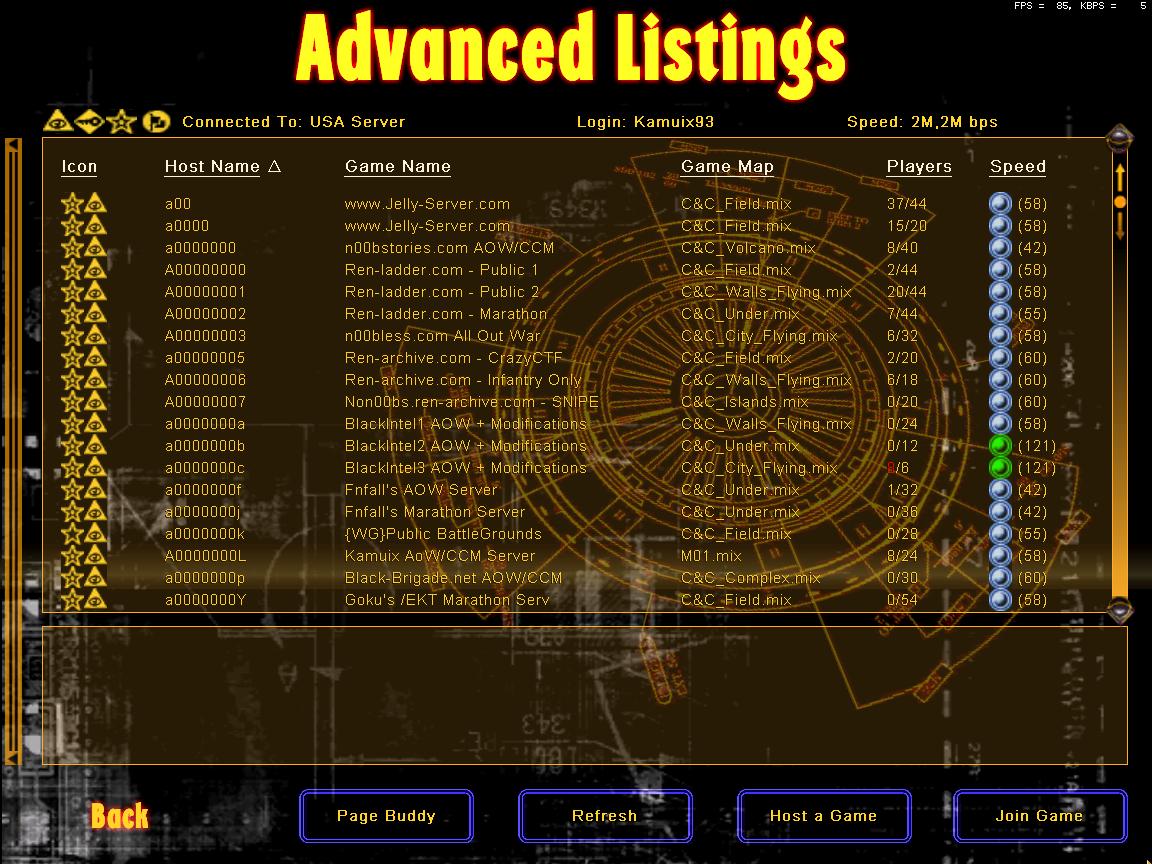Sort listings by the Speed column header
The image size is (1152, 864).
point(1017,167)
